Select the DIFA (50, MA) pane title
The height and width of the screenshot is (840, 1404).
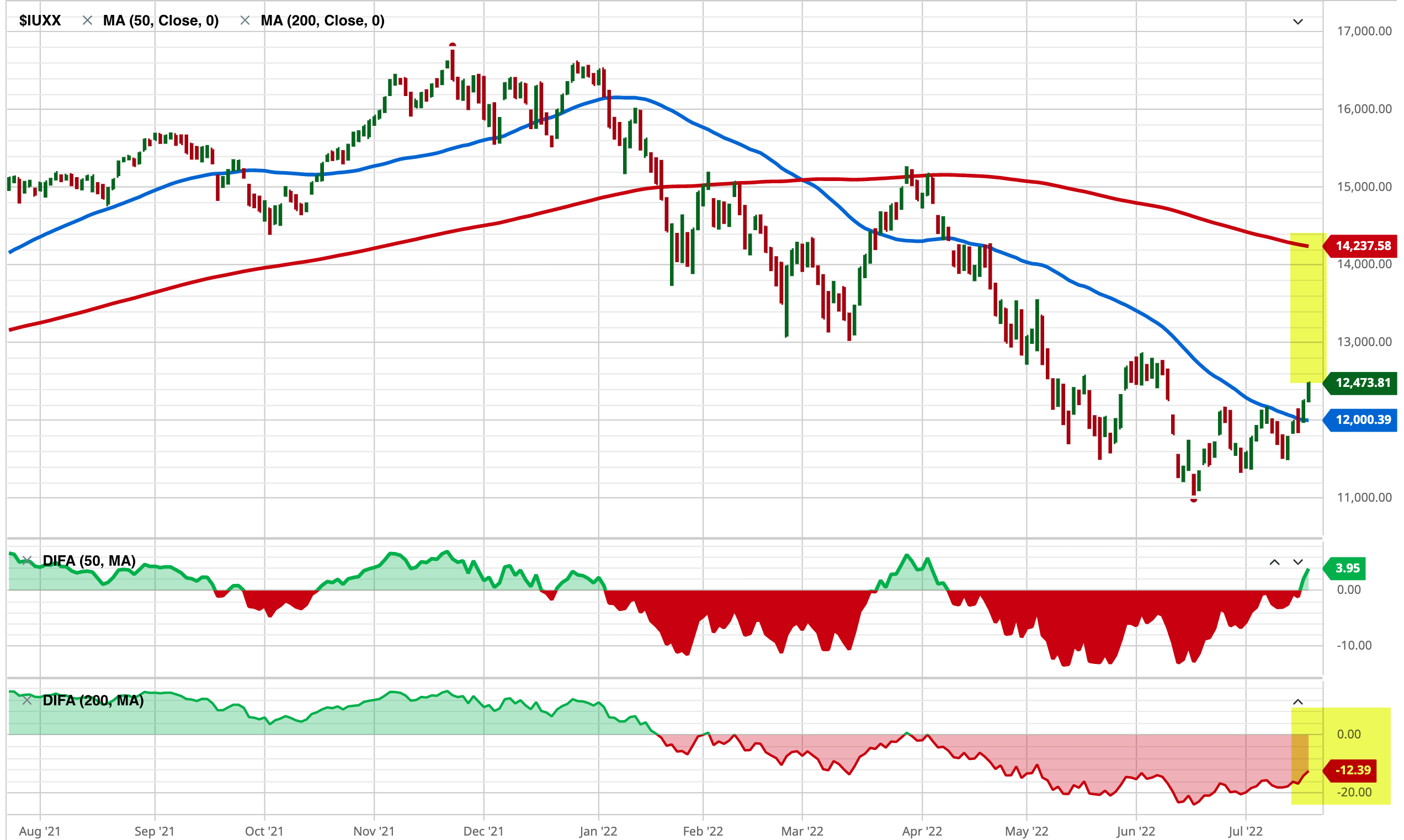pyautogui.click(x=89, y=561)
